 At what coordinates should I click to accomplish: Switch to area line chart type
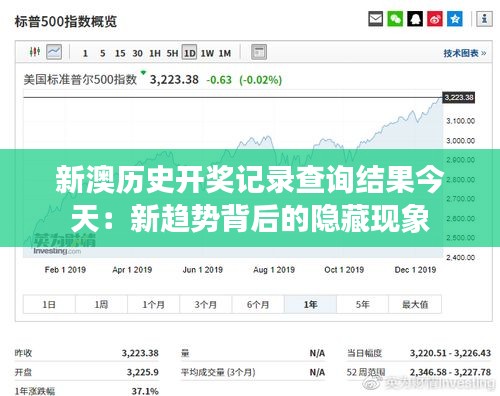coord(54,52)
